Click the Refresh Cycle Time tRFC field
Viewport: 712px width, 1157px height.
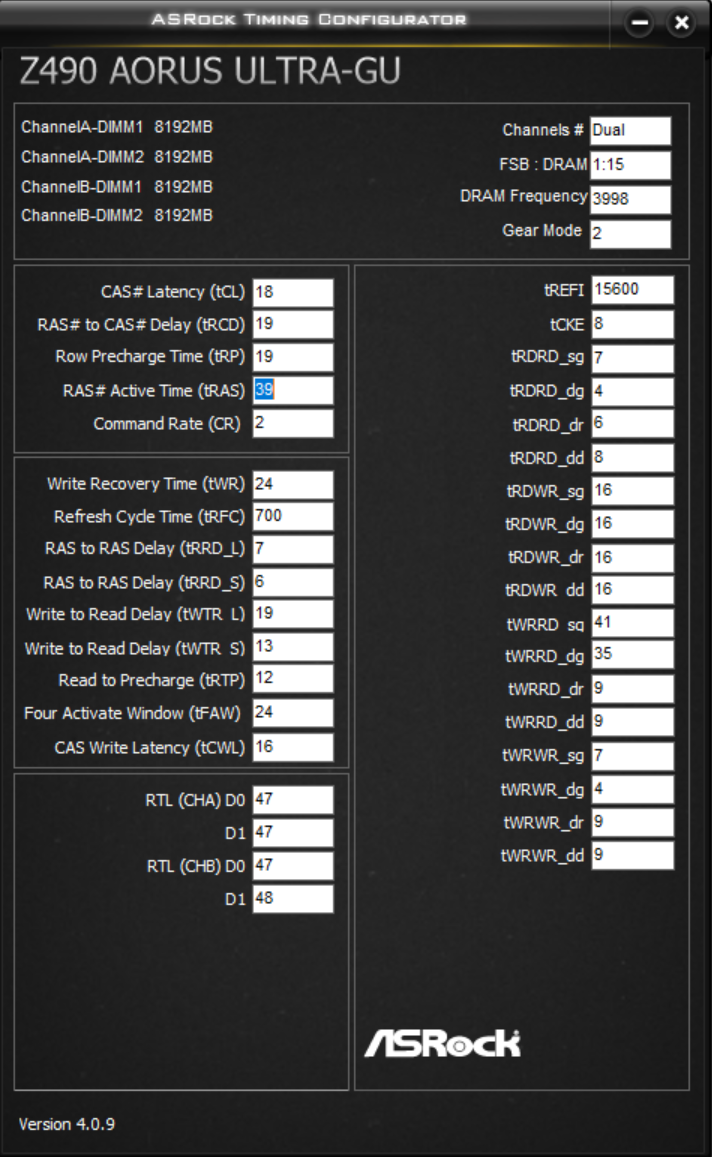click(x=293, y=517)
